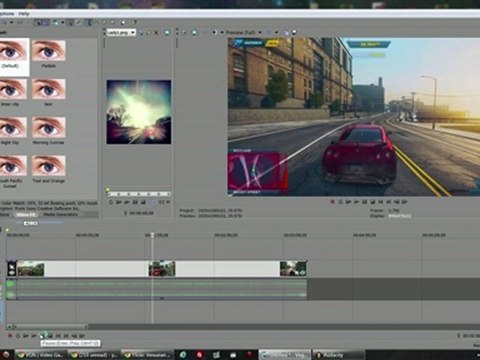
Task: Click the sunburst image in the trimmer
Action: point(139,112)
